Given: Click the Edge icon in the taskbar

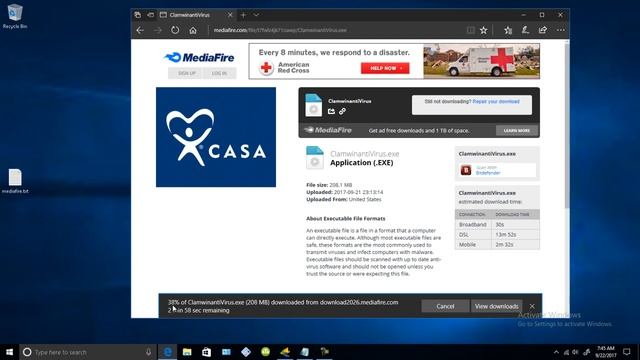Looking at the screenshot, I should pyautogui.click(x=167, y=352).
